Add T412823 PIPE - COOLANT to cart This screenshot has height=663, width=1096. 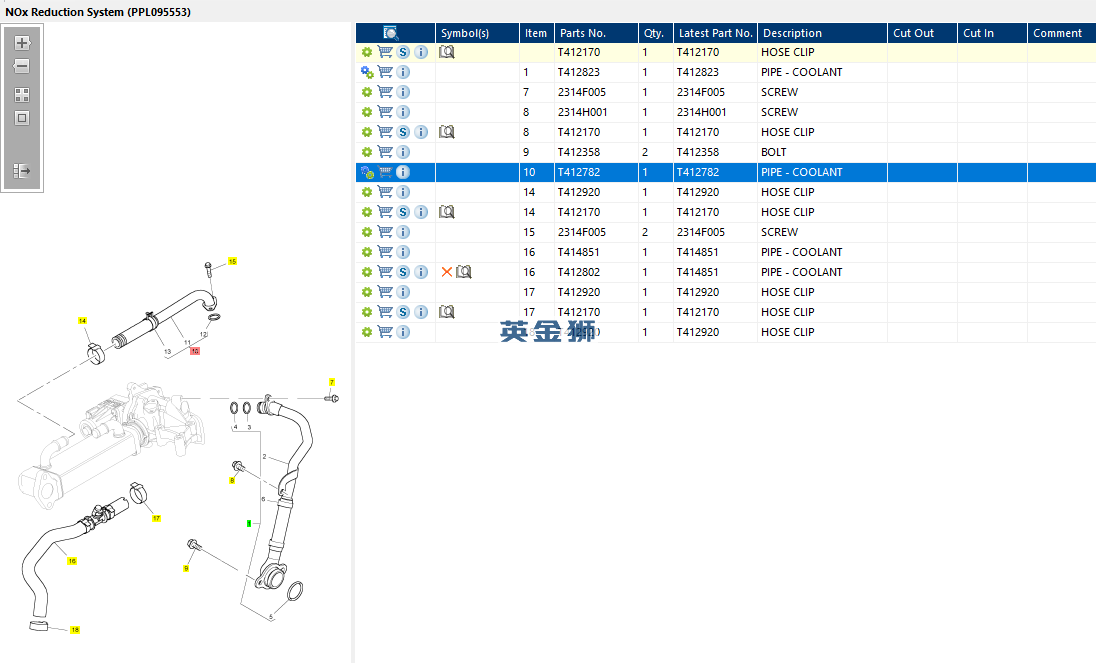coord(385,72)
